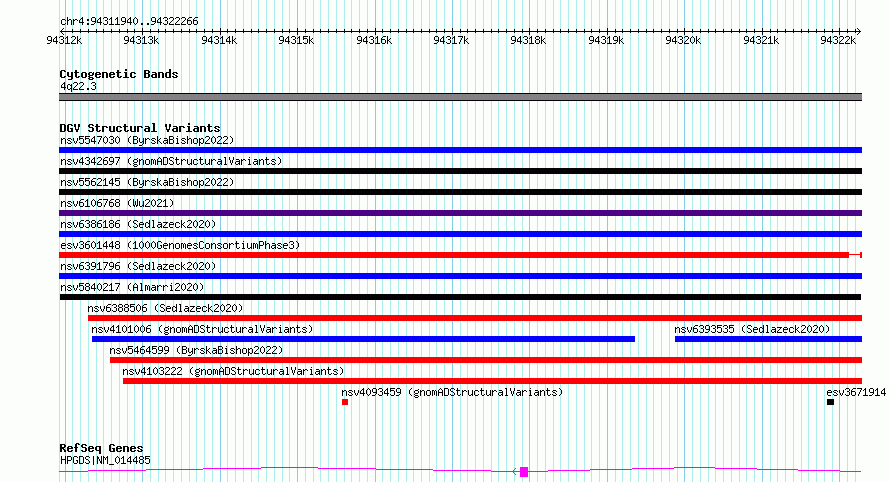Open nsv5464599 (ByrskaBishop2022) label
Image resolution: width=890 pixels, height=482 pixels.
[x=196, y=350]
